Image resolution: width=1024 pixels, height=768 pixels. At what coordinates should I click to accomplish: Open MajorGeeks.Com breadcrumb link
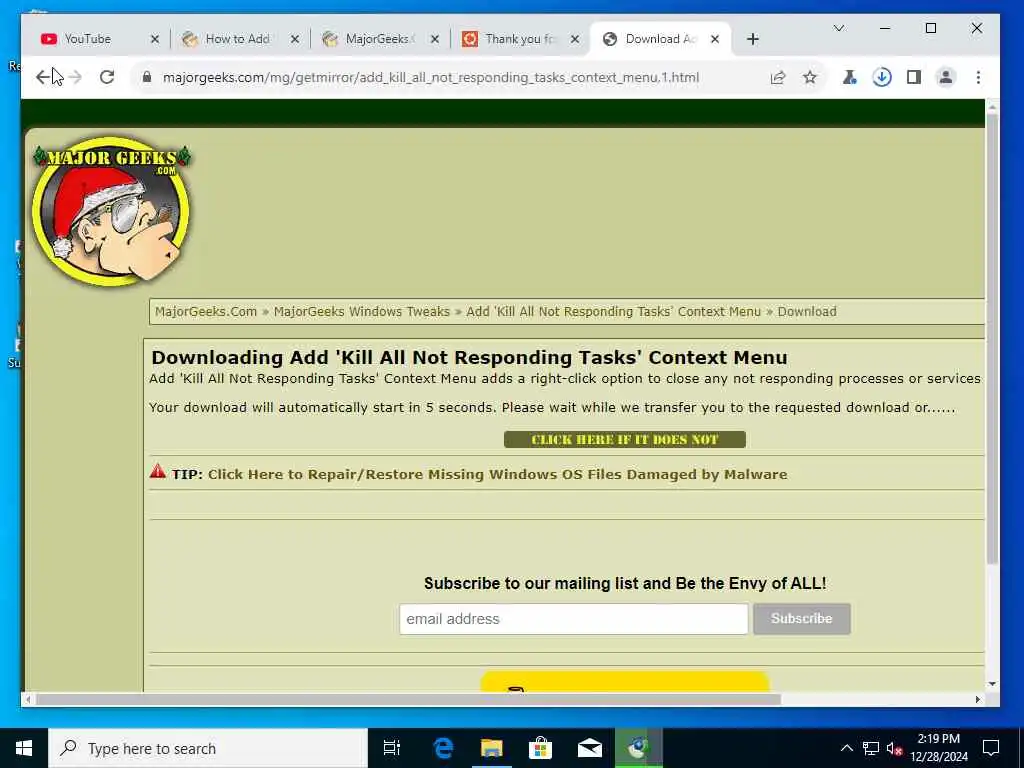coord(206,312)
